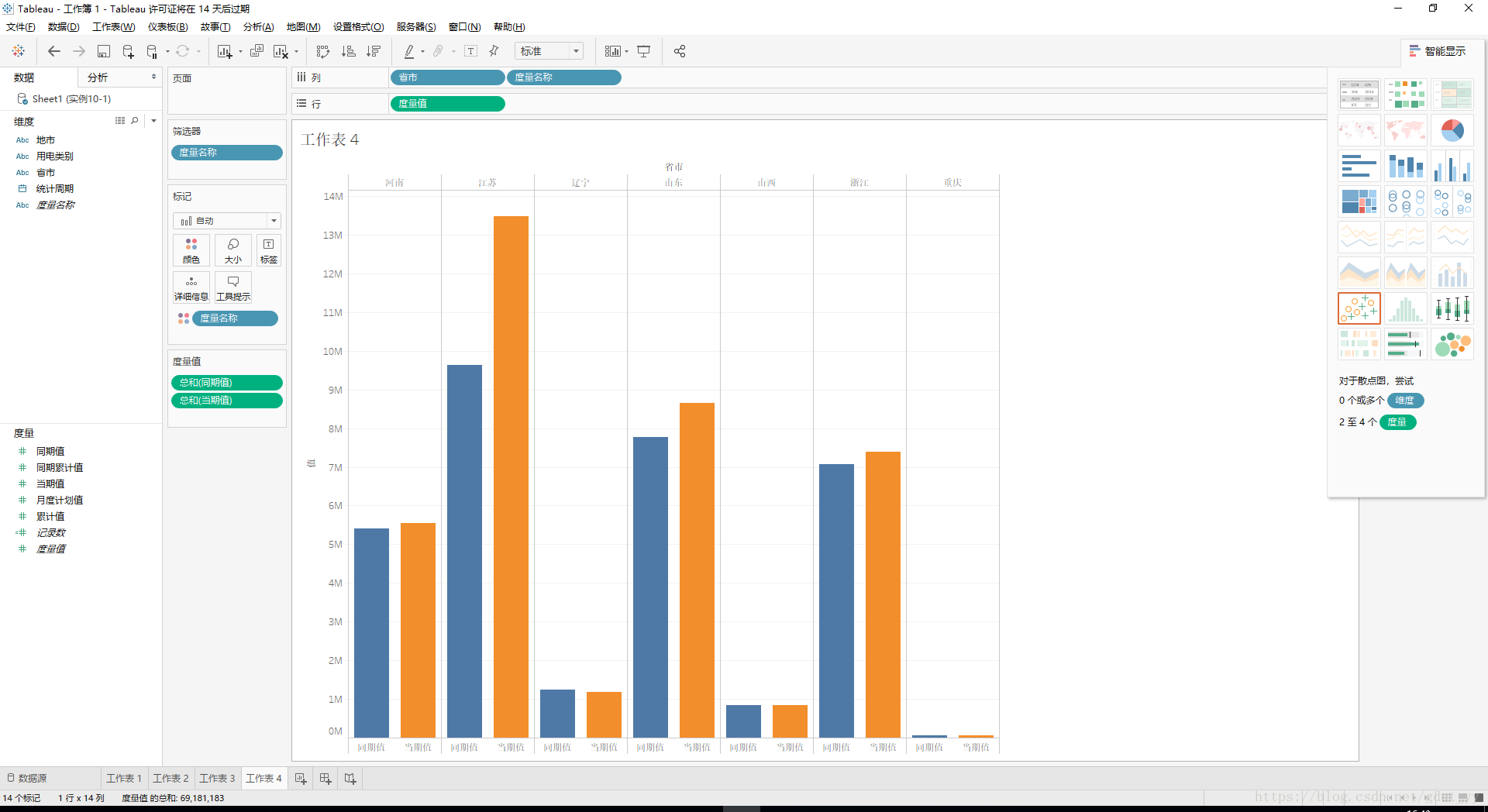The height and width of the screenshot is (812, 1488).
Task: Click the new story tab icon at bottom
Action: point(350,778)
